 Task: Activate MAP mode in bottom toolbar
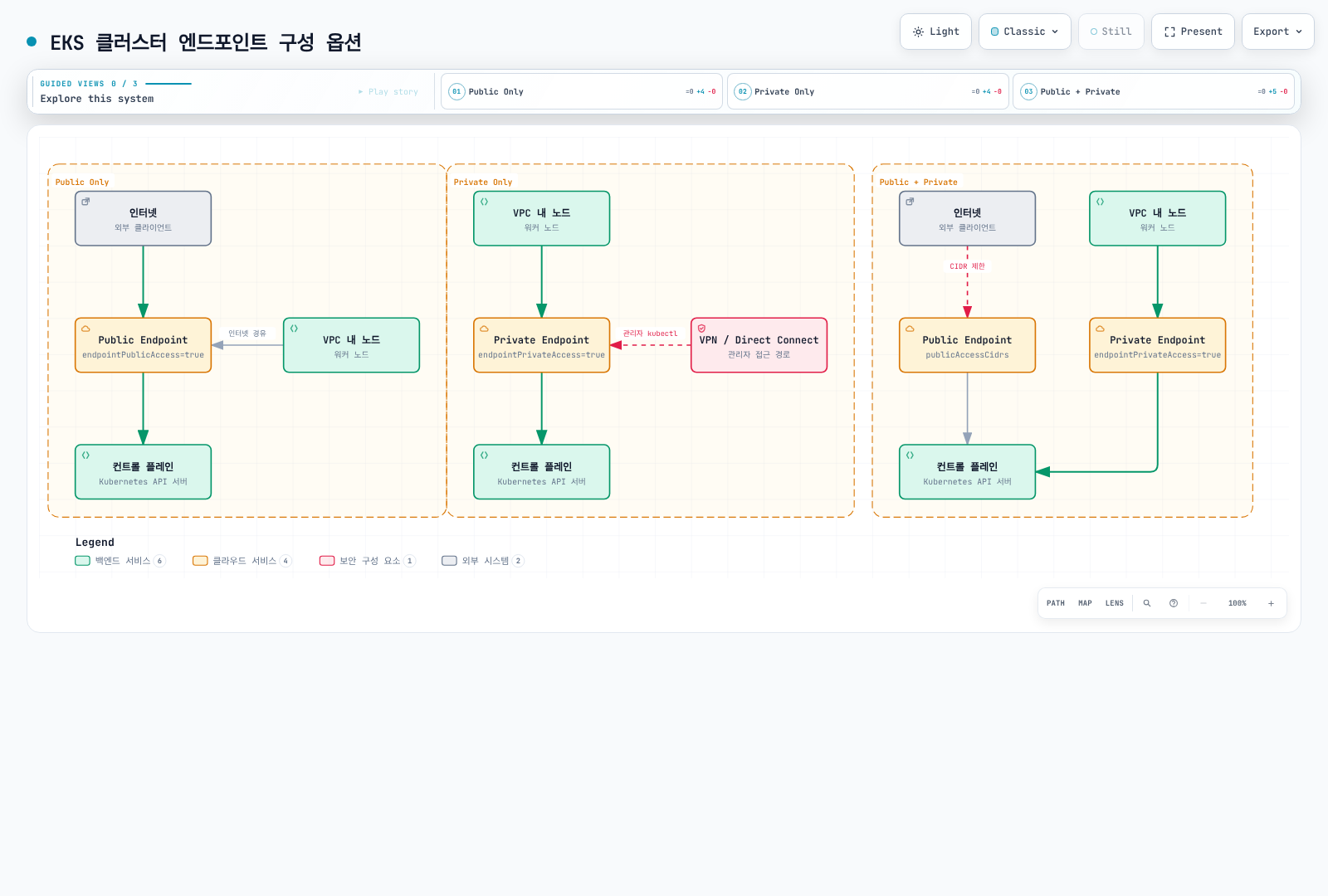click(x=1085, y=603)
